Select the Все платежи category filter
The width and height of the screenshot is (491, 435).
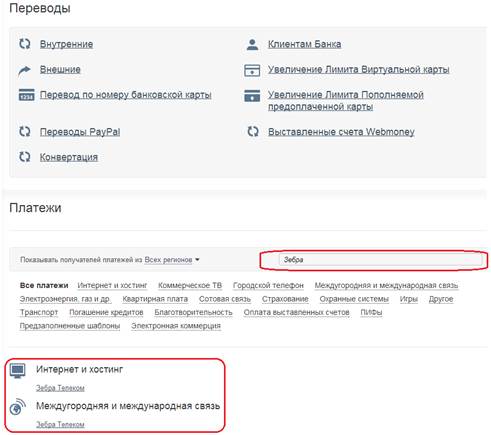pyautogui.click(x=44, y=285)
